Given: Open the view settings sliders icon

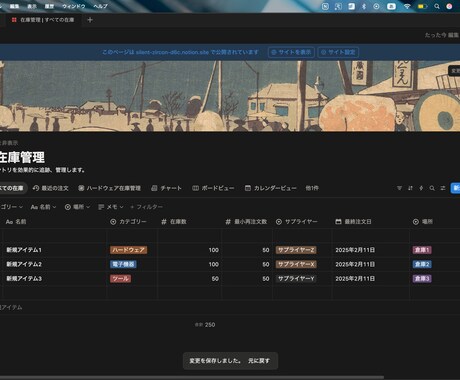Looking at the screenshot, I should pyautogui.click(x=443, y=188).
